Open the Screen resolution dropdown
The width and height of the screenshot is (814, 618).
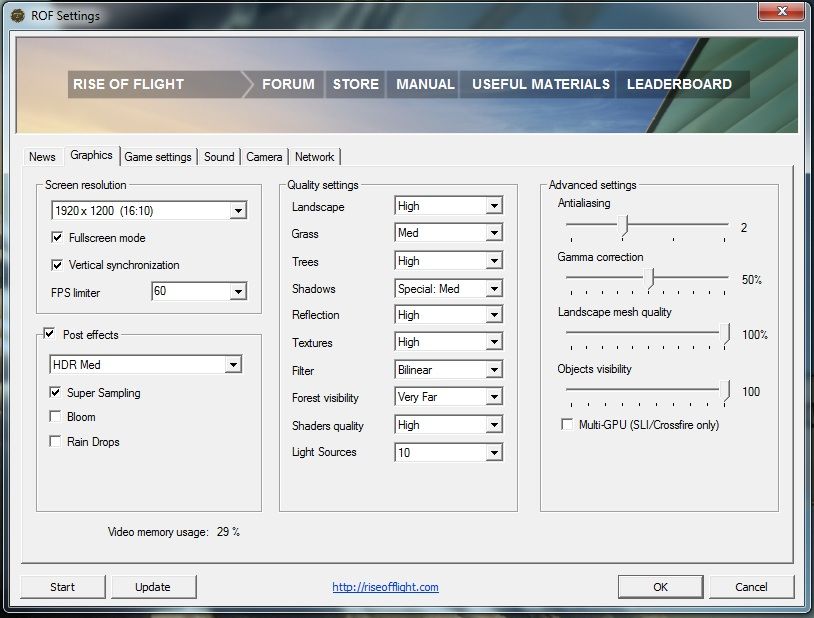coord(149,210)
